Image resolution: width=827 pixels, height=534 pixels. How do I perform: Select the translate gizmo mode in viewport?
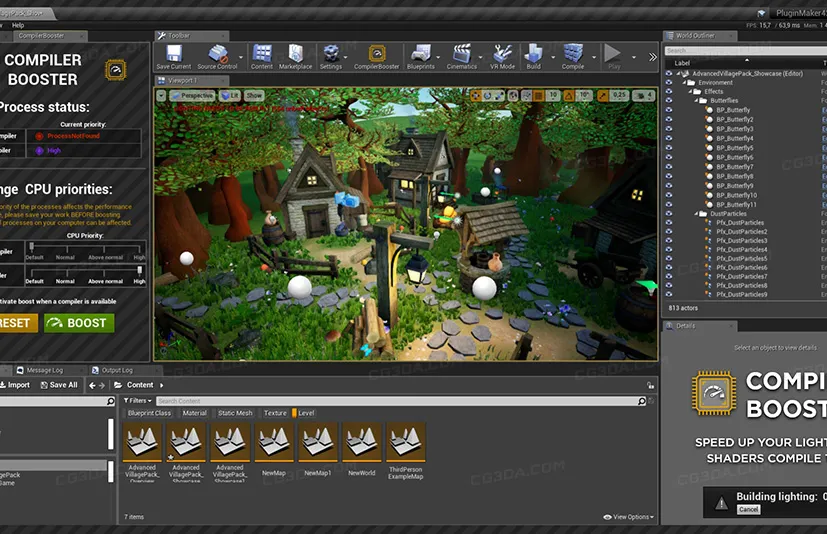pyautogui.click(x=476, y=96)
